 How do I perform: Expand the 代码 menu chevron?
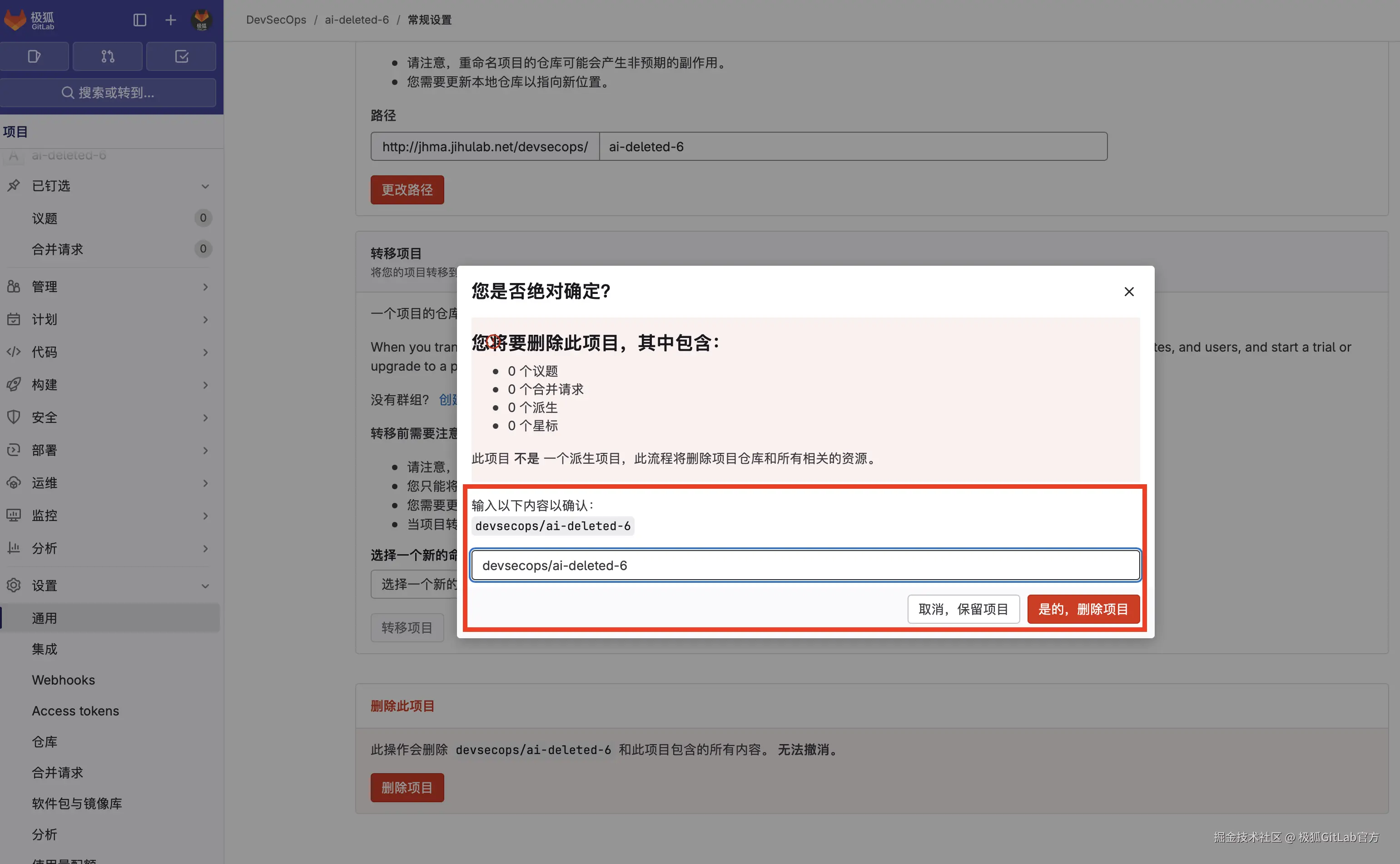tap(205, 352)
